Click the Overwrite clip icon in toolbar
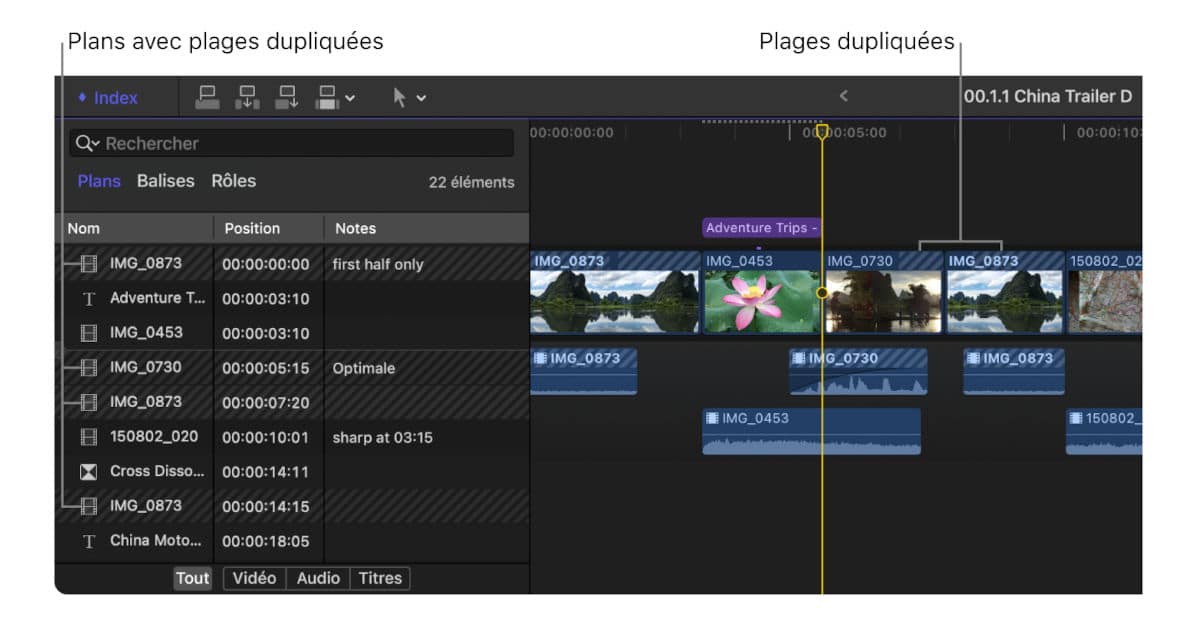Image resolution: width=1200 pixels, height=623 pixels. coord(327,97)
